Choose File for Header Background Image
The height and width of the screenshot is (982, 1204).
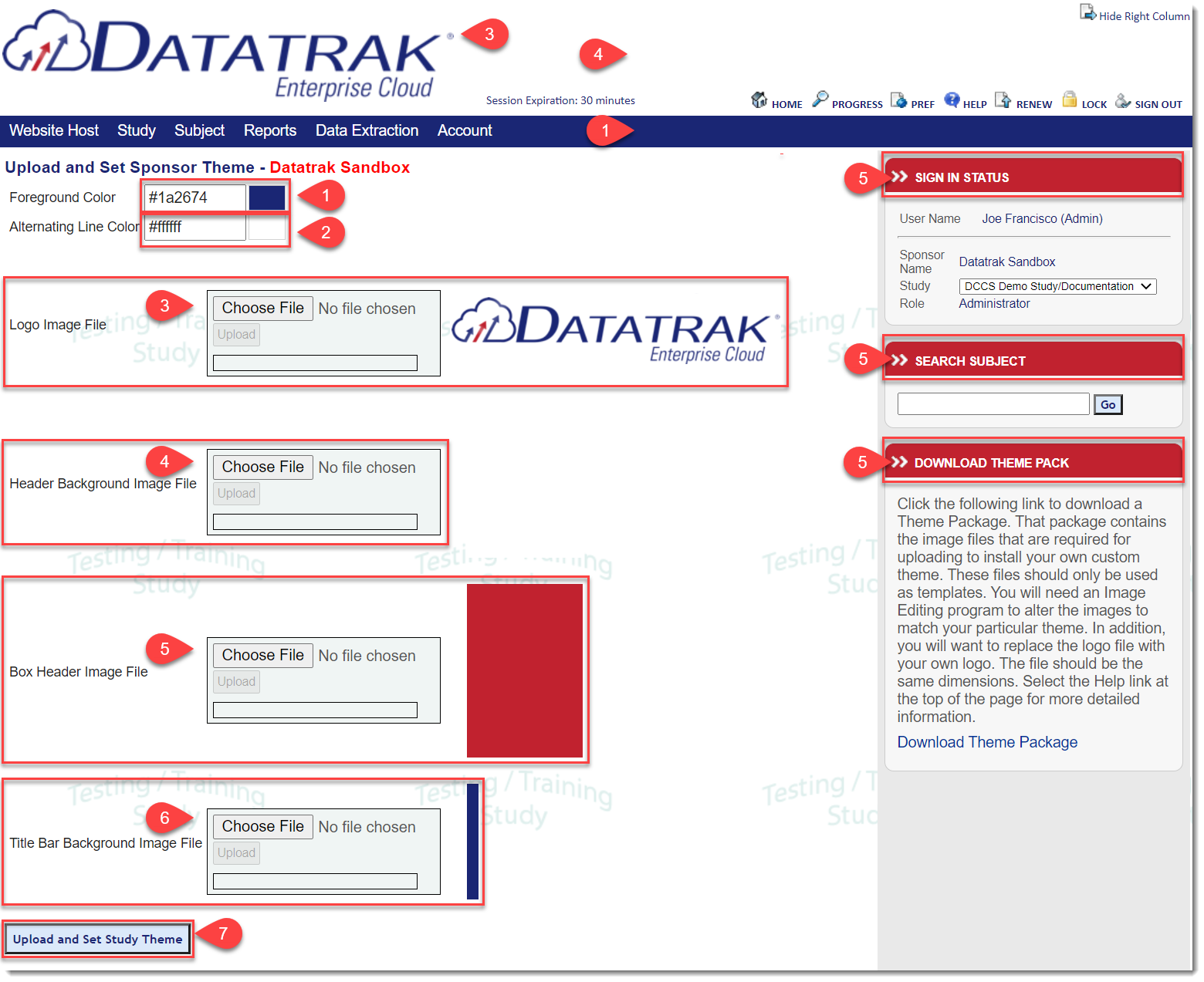(x=263, y=467)
